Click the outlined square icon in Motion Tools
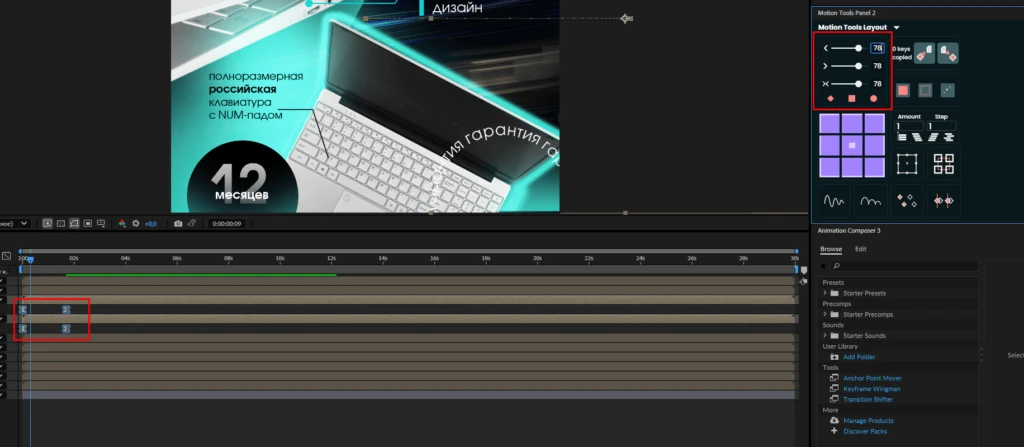Screen dimensions: 1024x447 tap(925, 91)
